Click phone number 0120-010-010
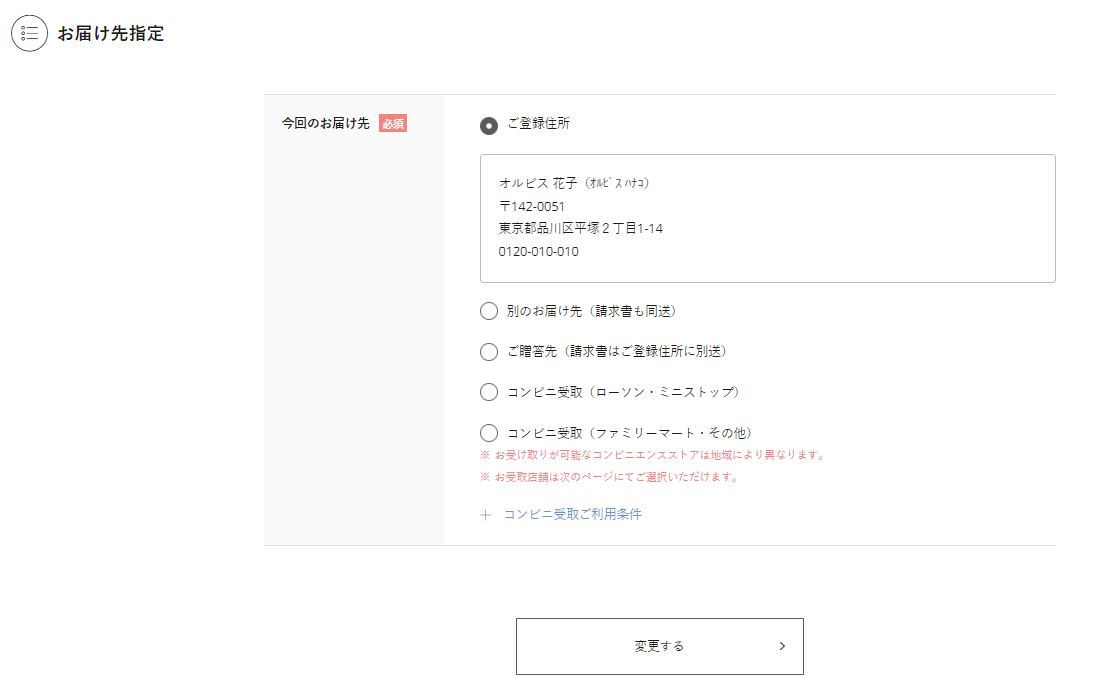 (538, 252)
